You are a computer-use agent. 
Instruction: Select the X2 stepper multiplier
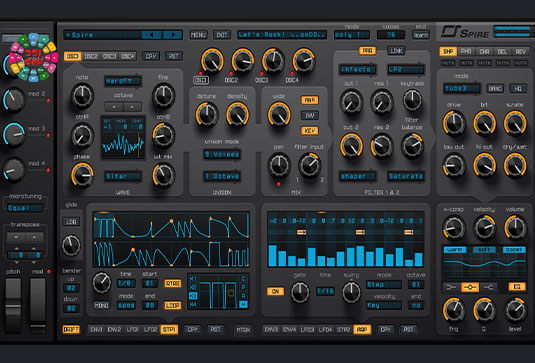point(193,287)
